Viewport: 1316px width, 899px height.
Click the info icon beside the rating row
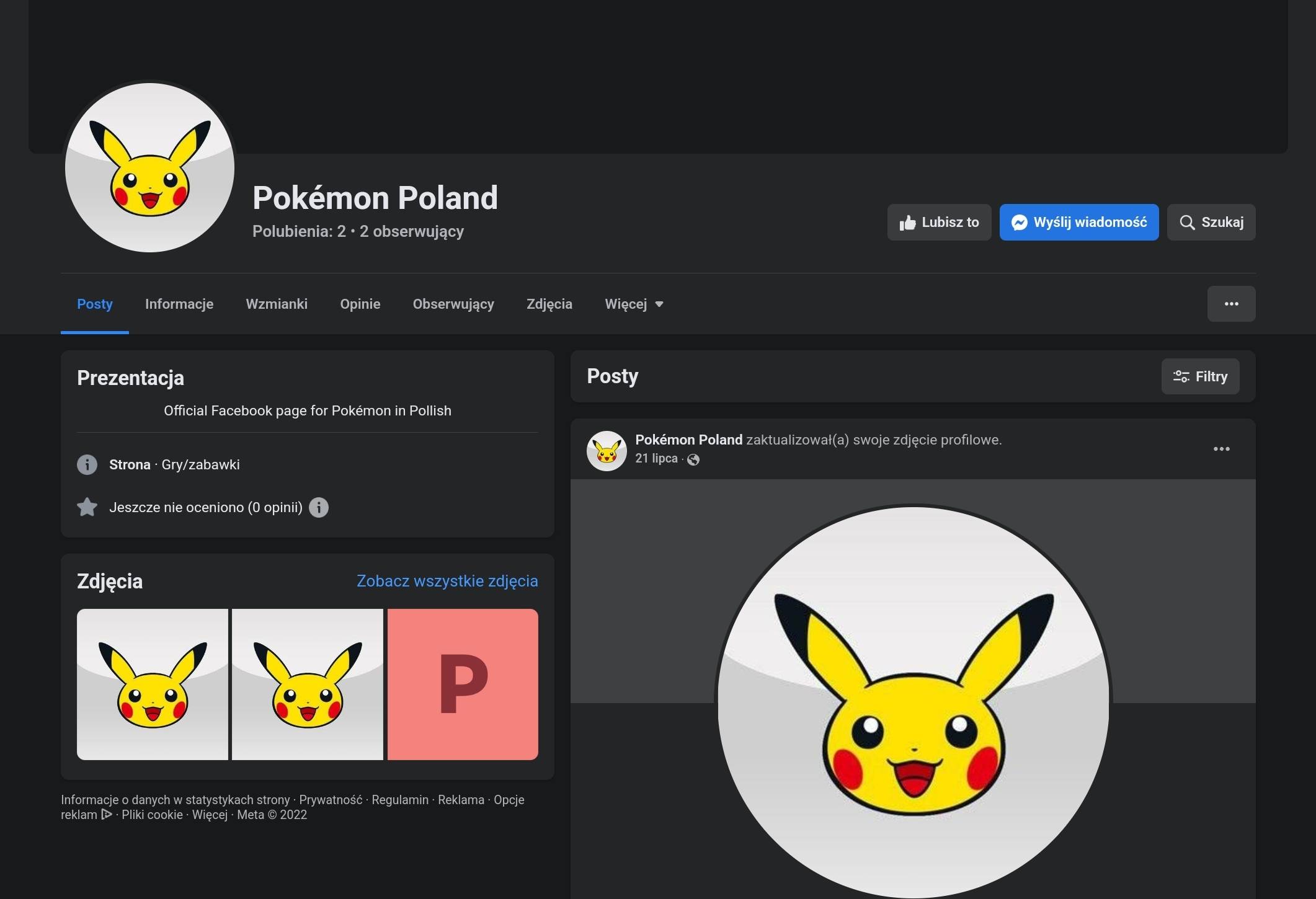(319, 507)
